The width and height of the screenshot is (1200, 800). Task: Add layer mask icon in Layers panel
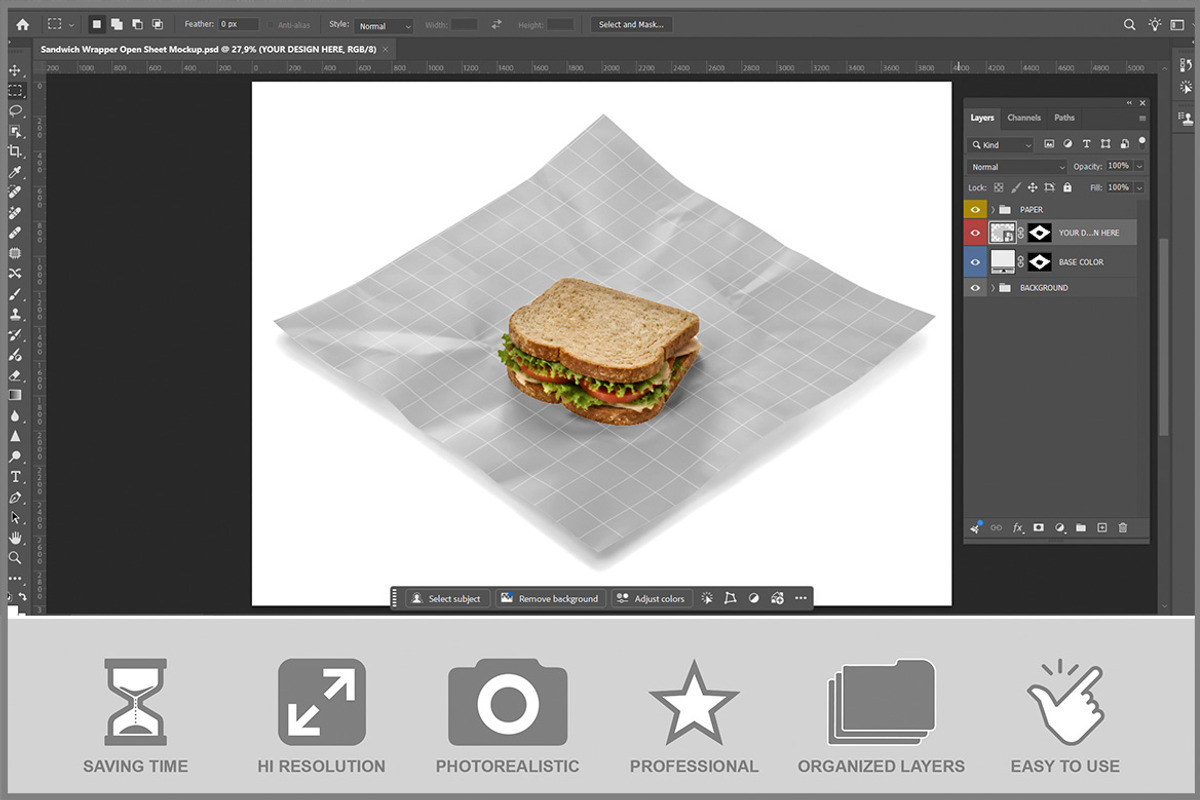coord(1039,528)
